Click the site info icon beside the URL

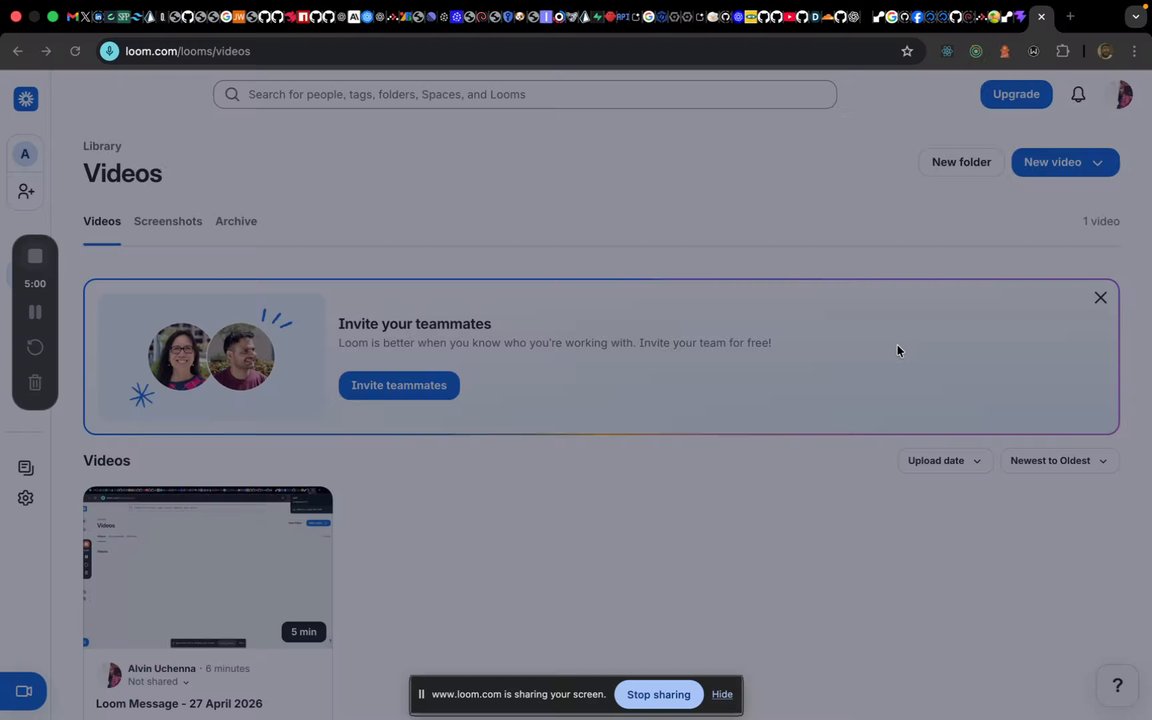(x=109, y=51)
